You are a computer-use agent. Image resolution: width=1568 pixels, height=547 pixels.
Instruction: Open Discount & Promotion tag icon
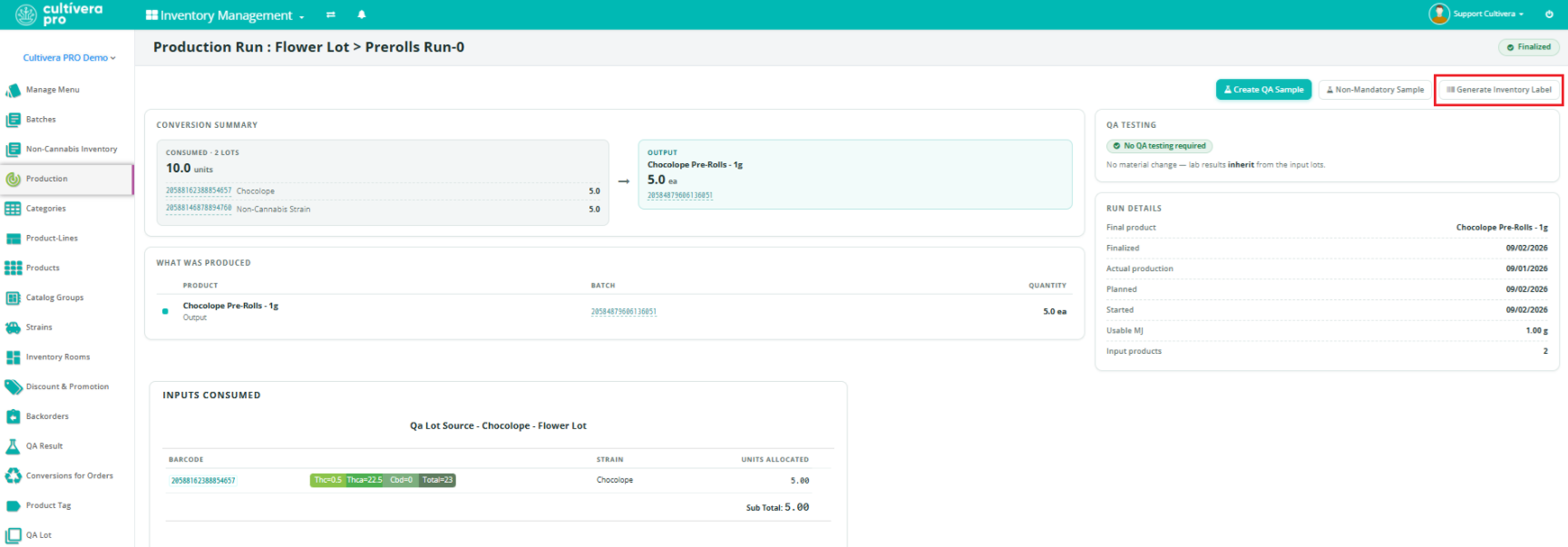point(13,387)
